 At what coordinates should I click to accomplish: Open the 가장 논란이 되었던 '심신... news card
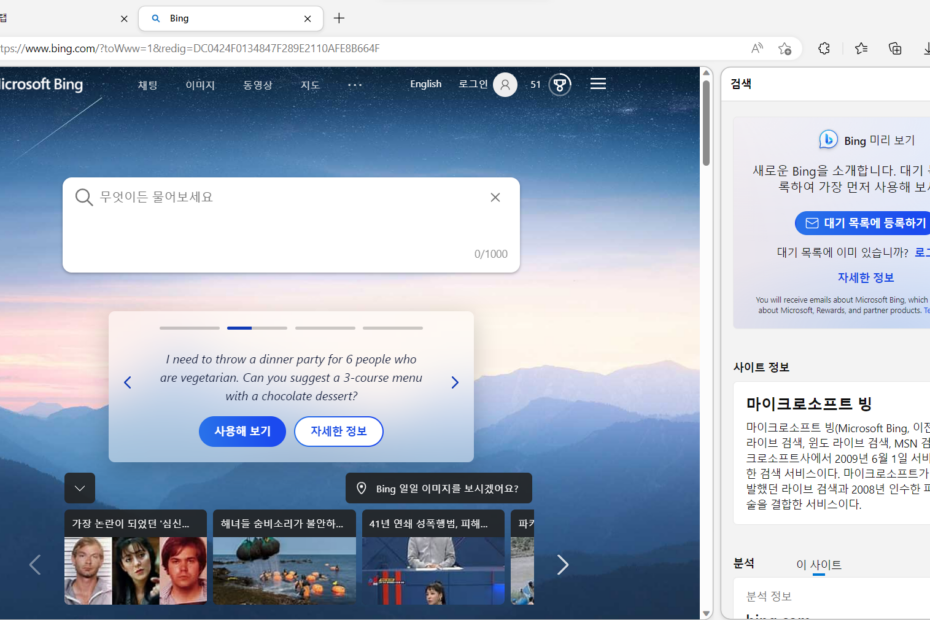coord(135,557)
